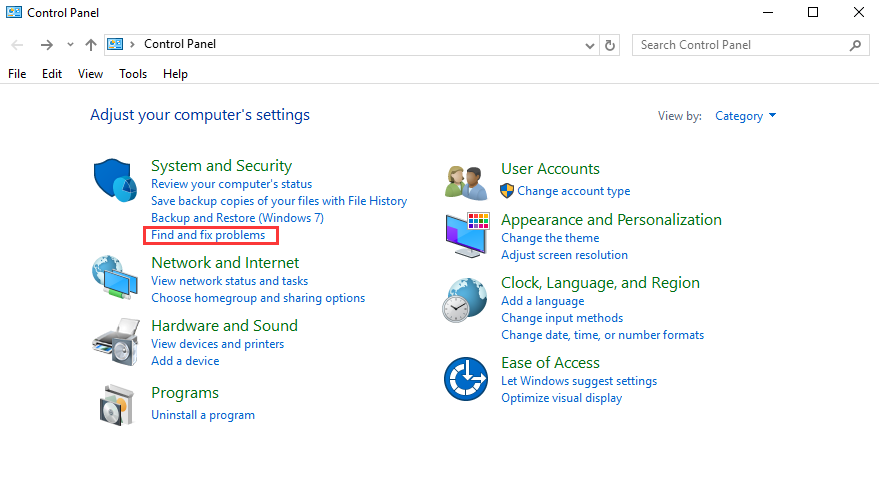
Task: Open the Clock, Language, and Region icon
Action: click(465, 300)
